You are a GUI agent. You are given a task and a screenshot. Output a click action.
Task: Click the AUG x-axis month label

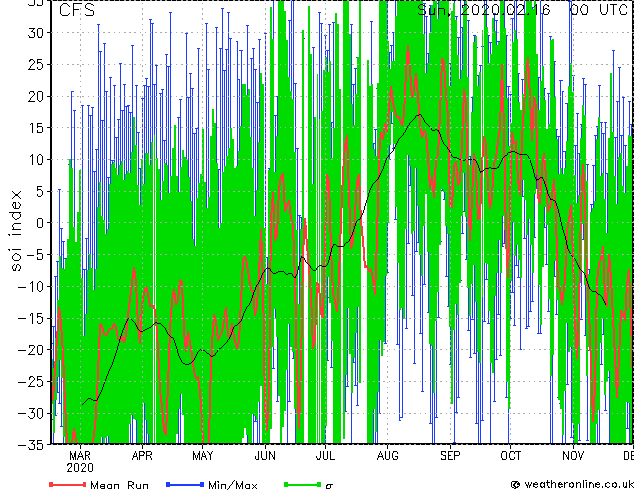click(387, 456)
